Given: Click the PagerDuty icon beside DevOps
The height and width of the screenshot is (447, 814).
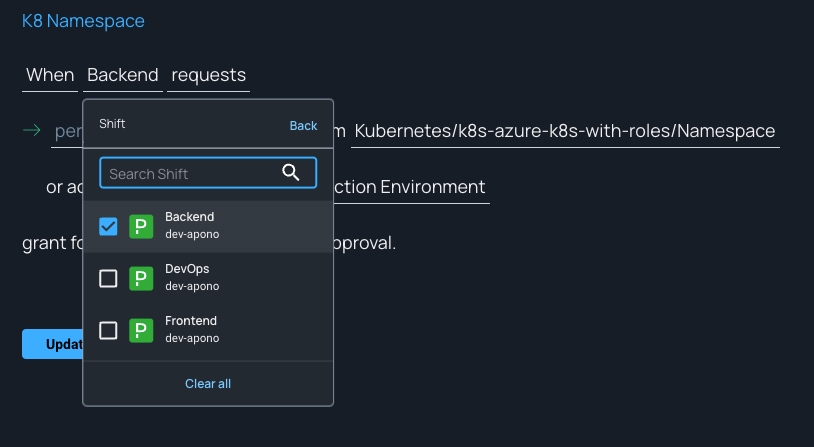Looking at the screenshot, I should click(x=141, y=278).
